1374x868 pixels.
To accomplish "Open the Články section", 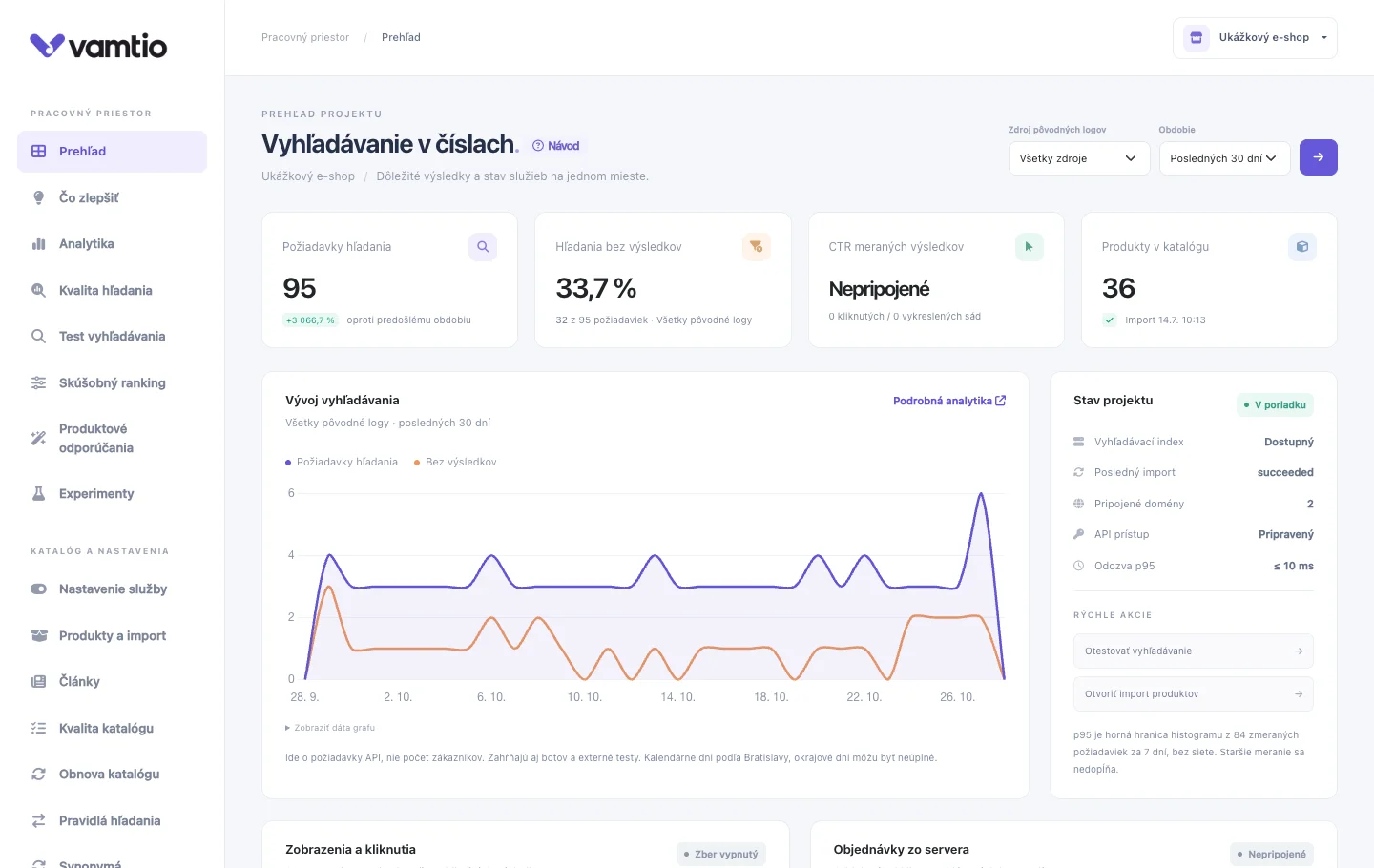I will pyautogui.click(x=112, y=682).
